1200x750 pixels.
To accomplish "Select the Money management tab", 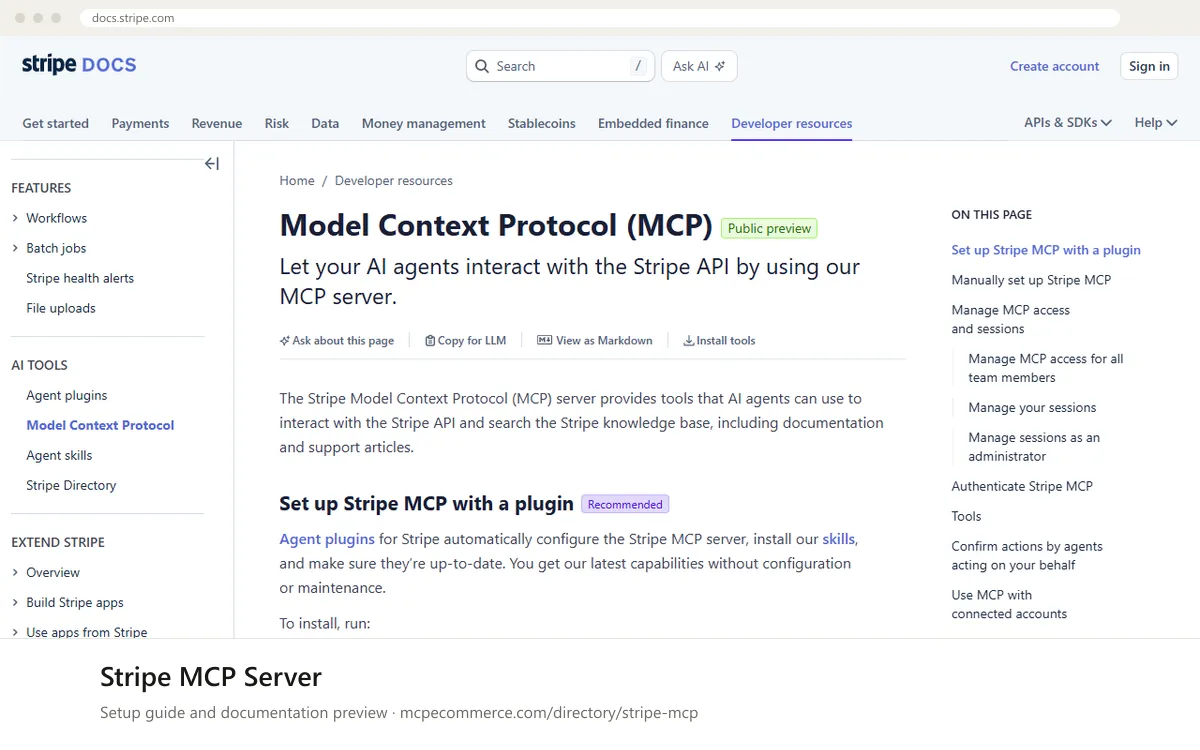I will pos(424,124).
